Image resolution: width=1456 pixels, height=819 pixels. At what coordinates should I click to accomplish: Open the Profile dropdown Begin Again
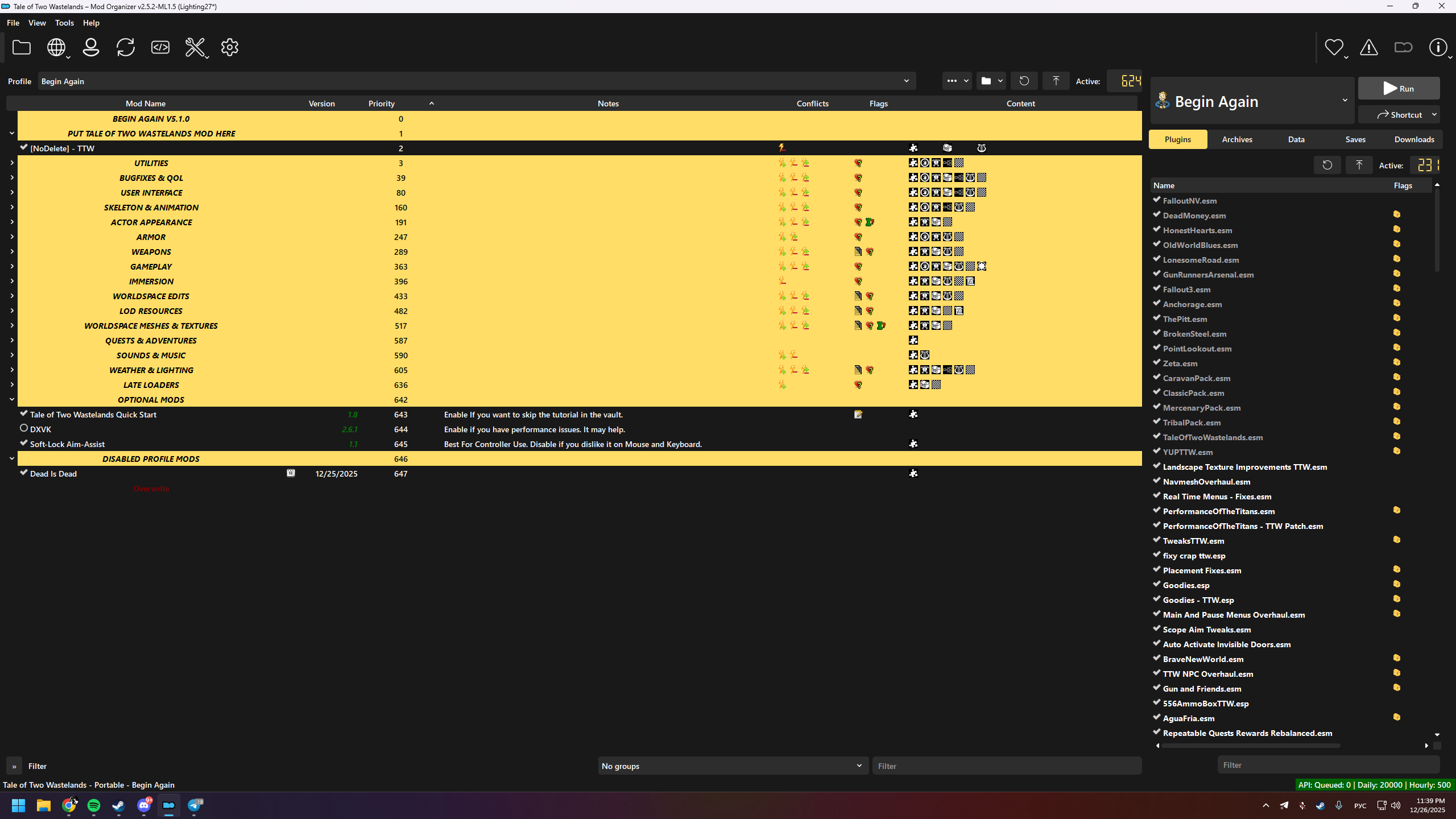tap(477, 81)
